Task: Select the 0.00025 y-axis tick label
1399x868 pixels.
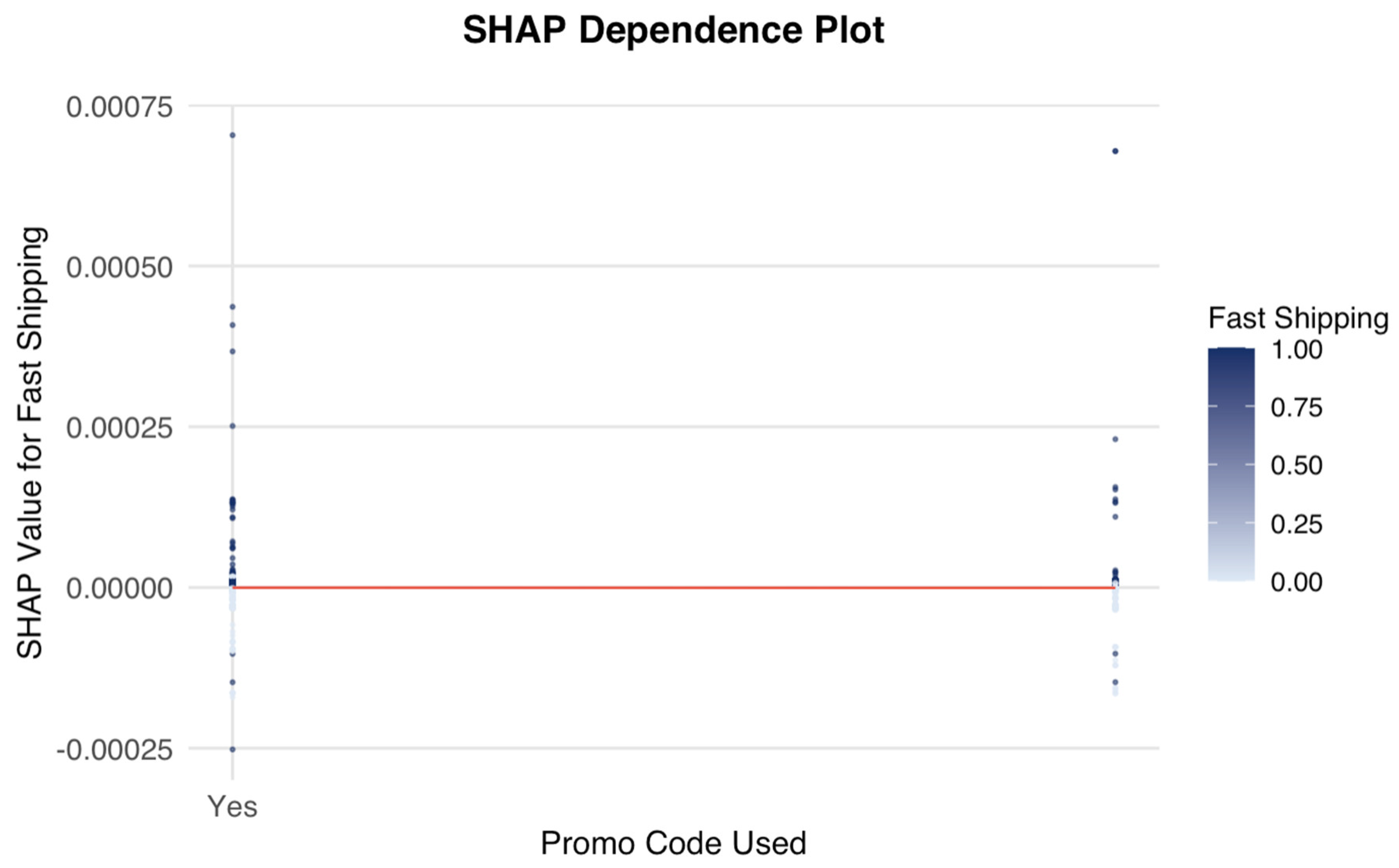Action: [x=120, y=428]
